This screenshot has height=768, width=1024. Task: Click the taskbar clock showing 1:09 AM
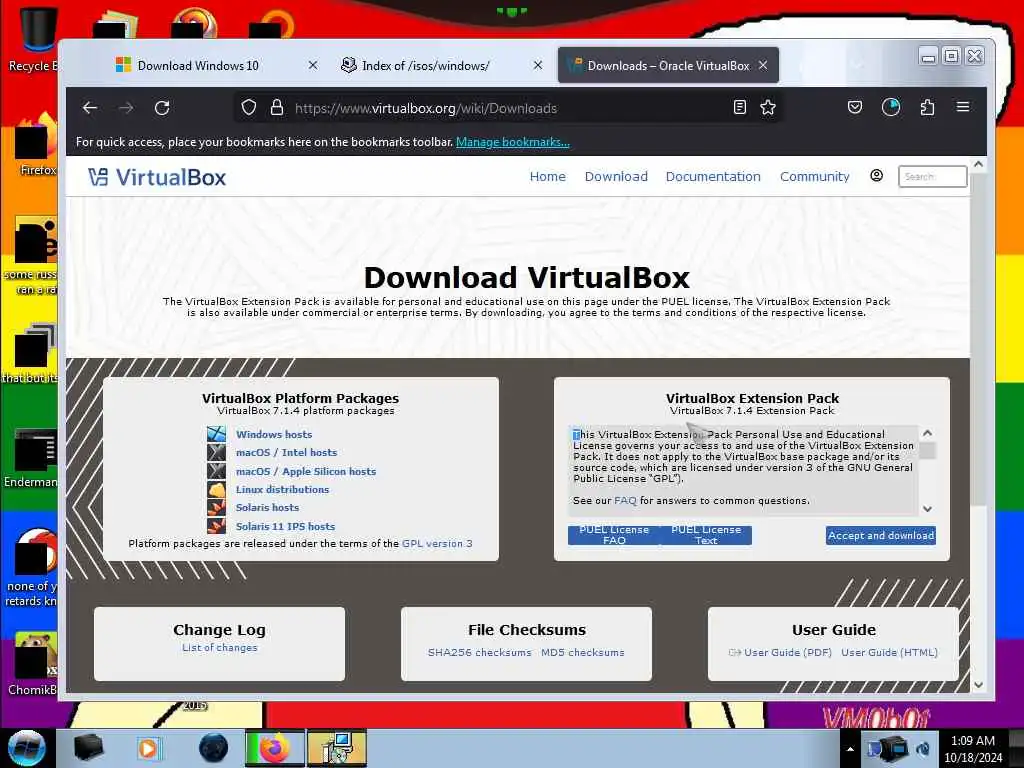tap(972, 749)
